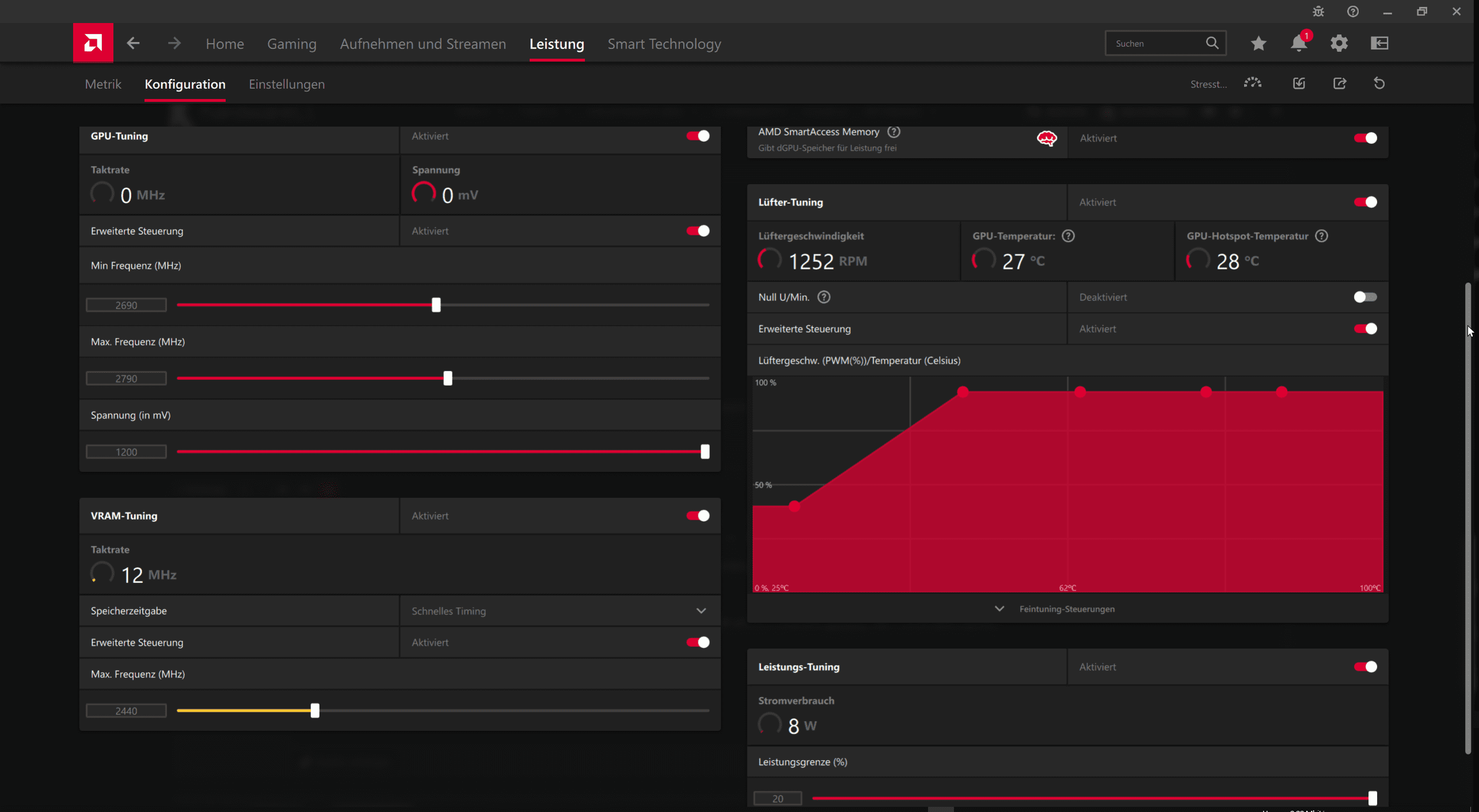Go back with the left arrow

coord(133,44)
